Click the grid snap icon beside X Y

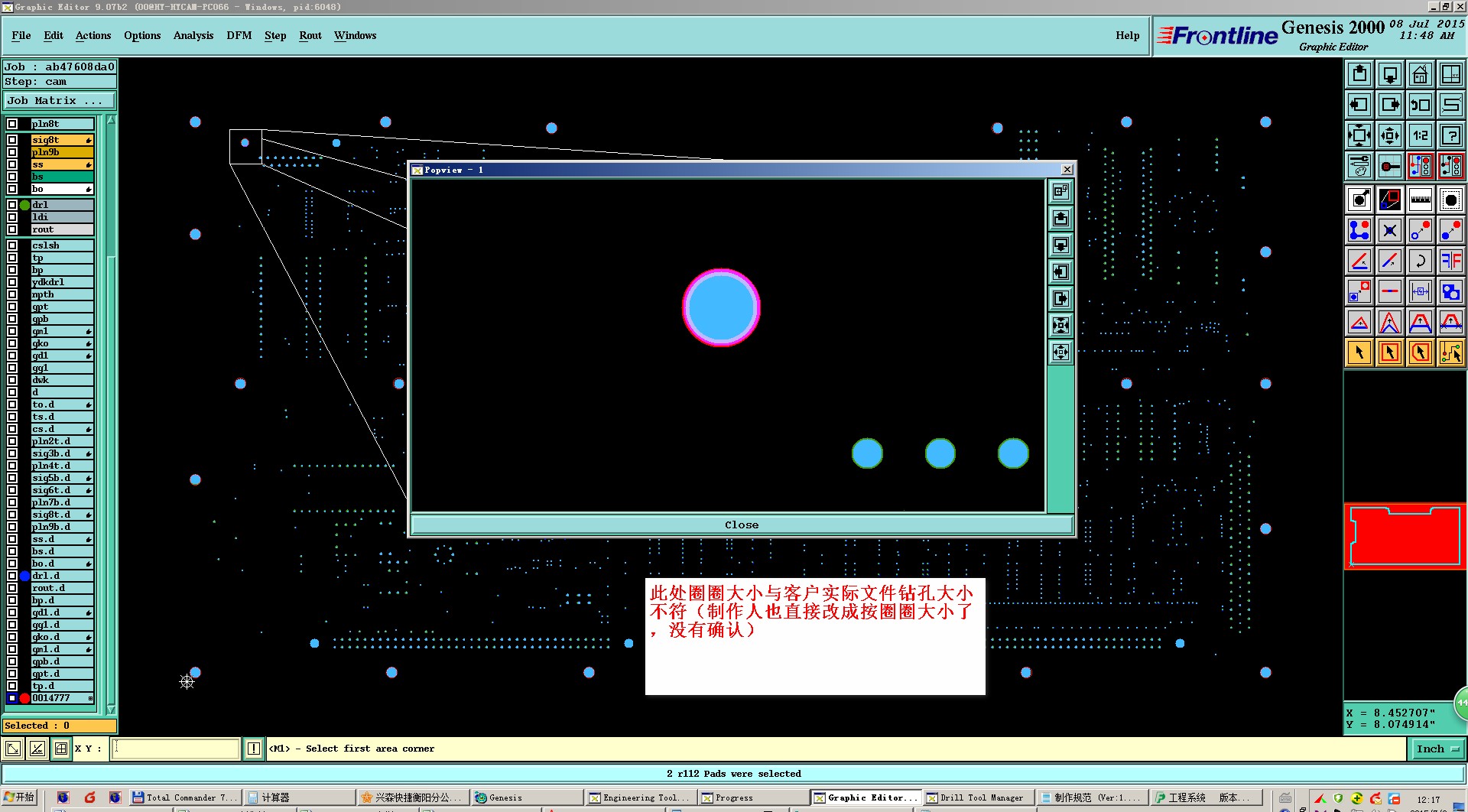(61, 749)
